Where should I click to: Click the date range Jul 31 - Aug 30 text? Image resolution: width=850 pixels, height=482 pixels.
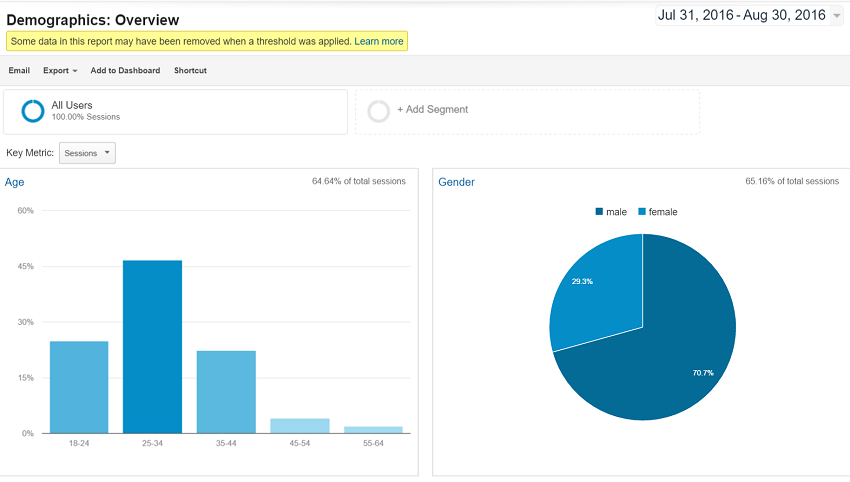point(740,16)
